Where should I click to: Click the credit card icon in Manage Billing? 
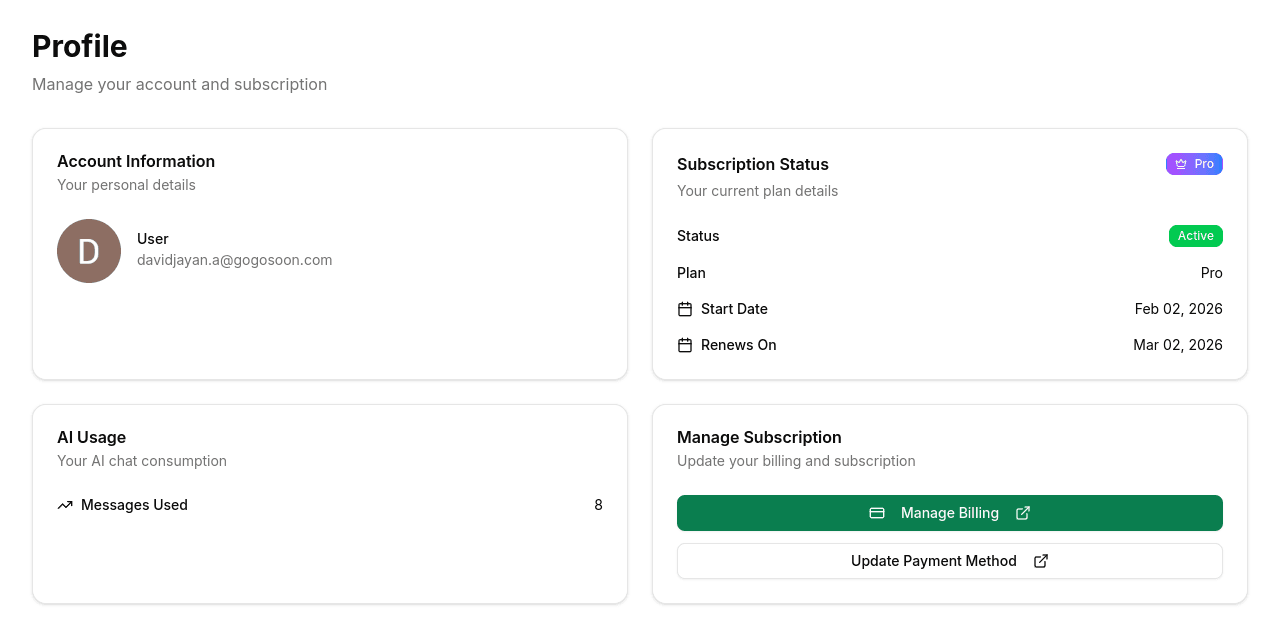point(877,513)
